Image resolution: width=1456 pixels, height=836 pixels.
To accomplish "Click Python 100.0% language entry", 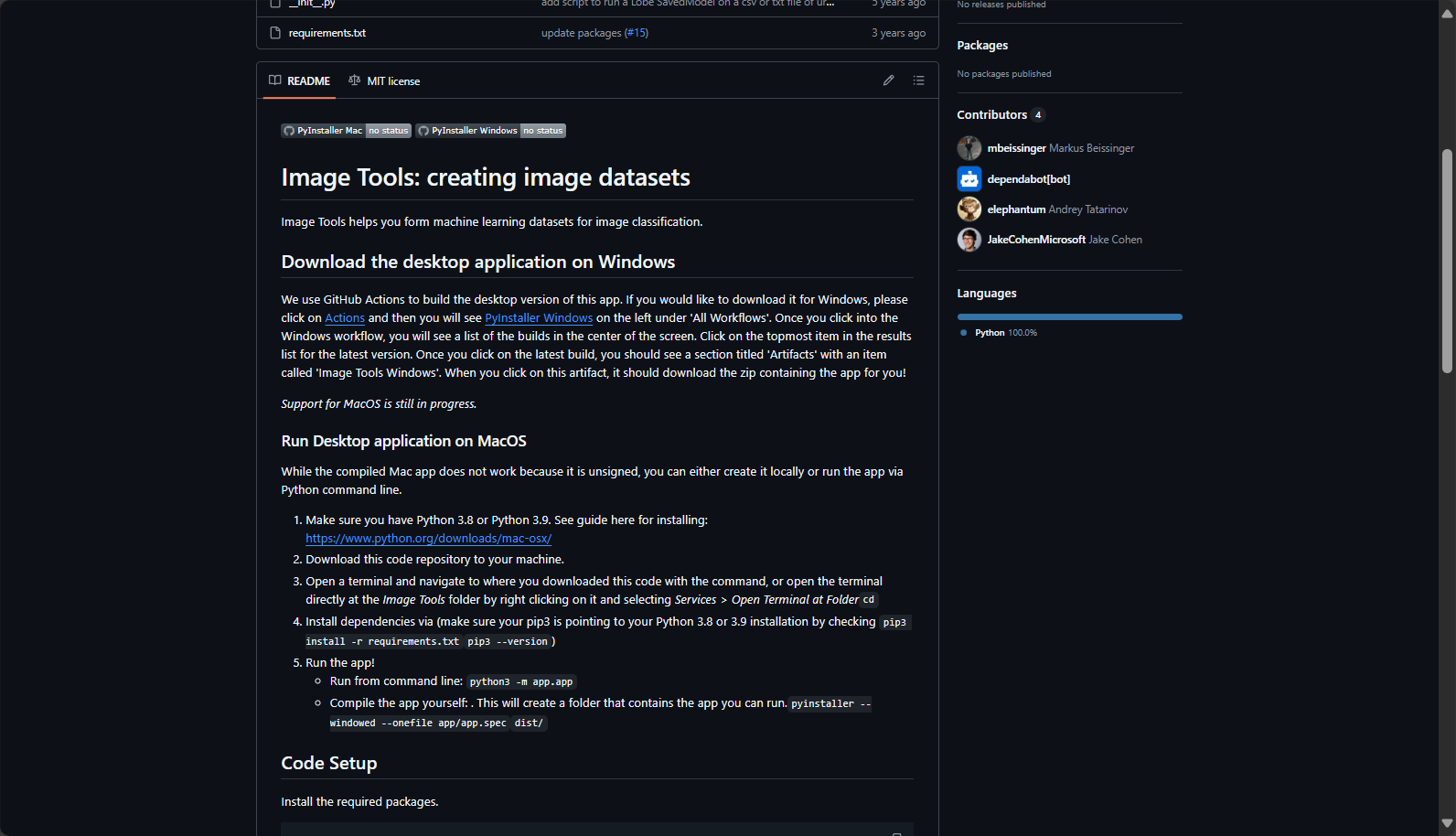I will [999, 333].
